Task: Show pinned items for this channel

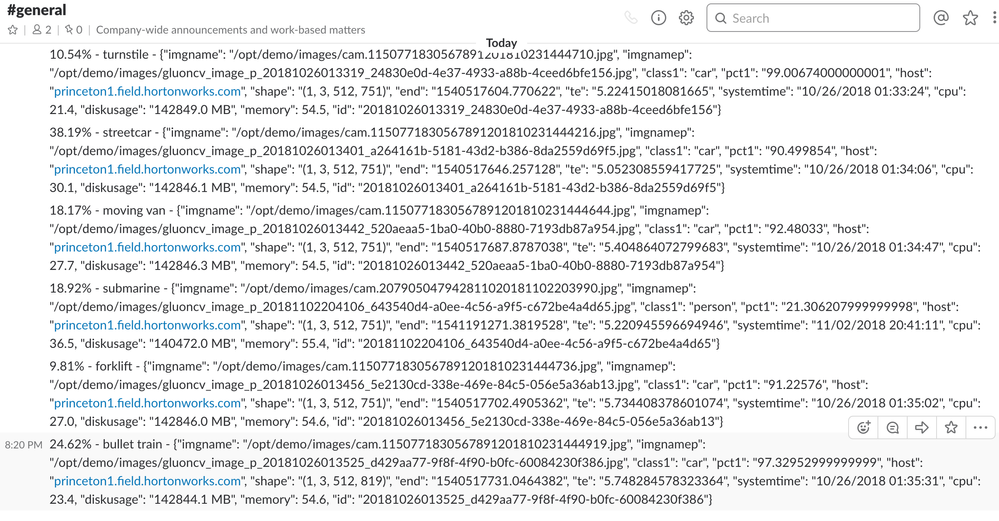Action: pos(73,30)
